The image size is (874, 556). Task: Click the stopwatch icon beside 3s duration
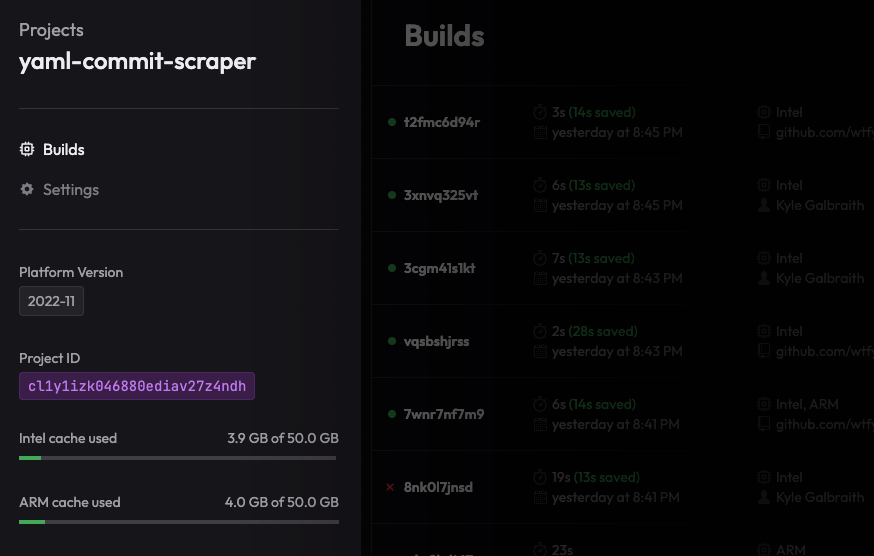tap(540, 113)
